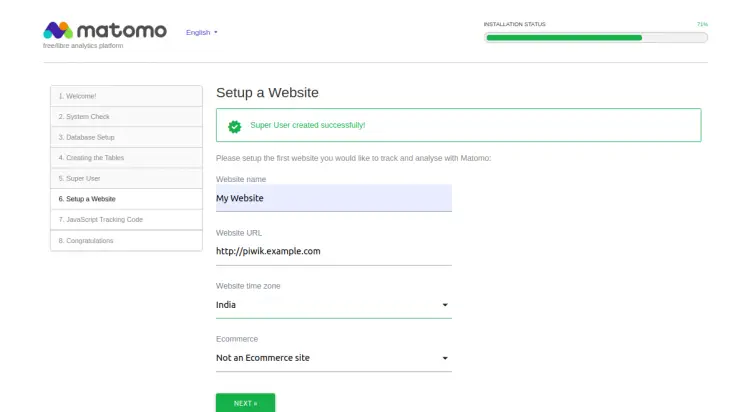This screenshot has width=750, height=412.
Task: Jump to the Congratulations step
Action: (x=126, y=240)
